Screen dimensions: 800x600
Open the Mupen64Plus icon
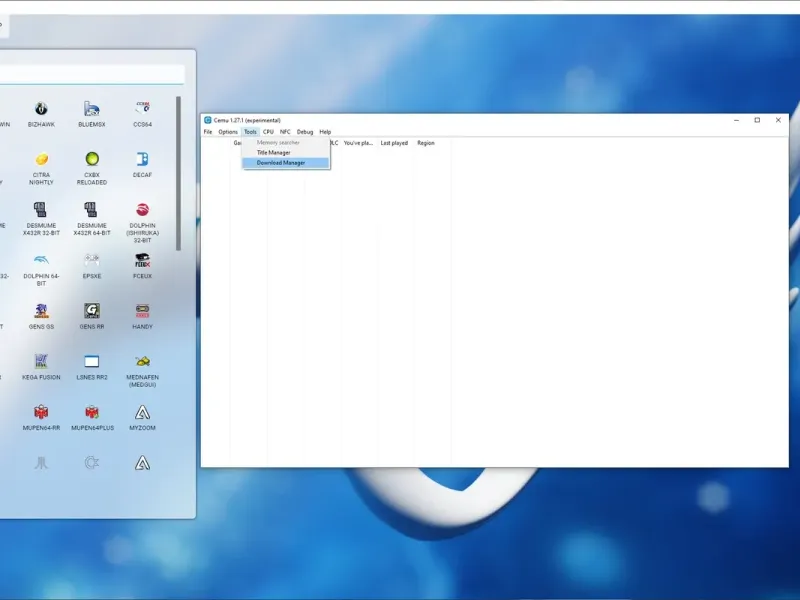tap(92, 412)
